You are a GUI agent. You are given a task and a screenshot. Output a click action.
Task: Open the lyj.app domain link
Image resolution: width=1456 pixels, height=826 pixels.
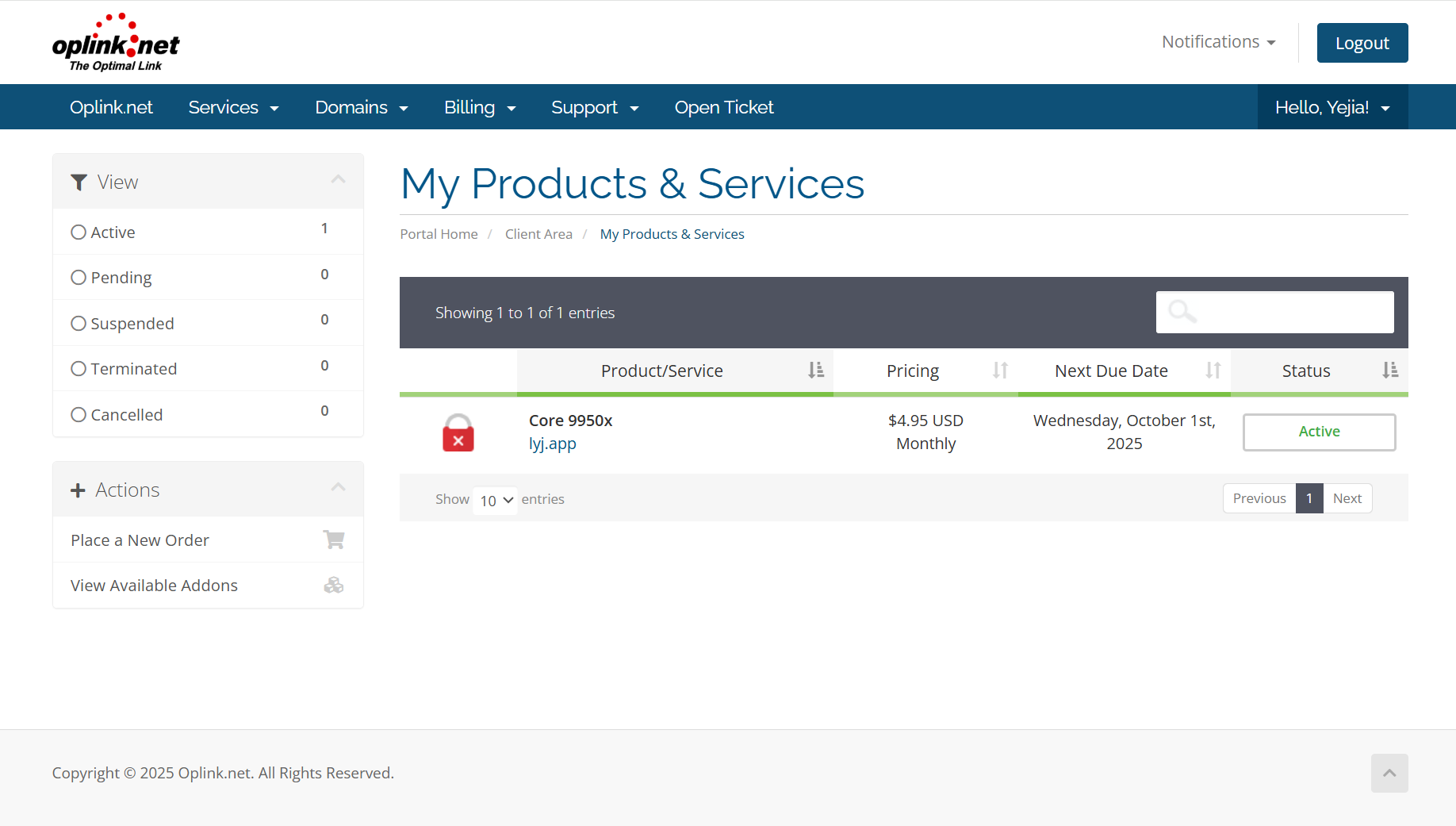click(x=553, y=444)
